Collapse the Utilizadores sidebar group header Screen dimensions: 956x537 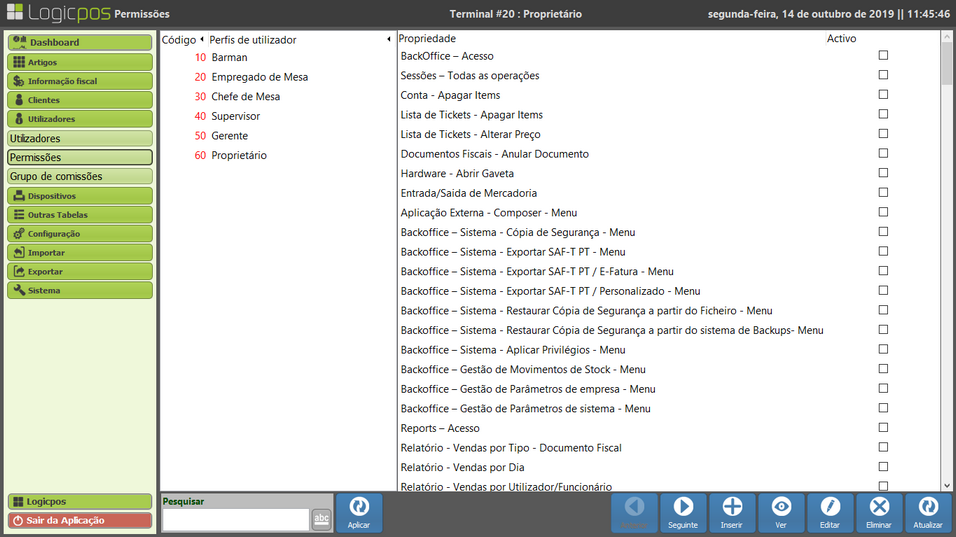[80, 119]
